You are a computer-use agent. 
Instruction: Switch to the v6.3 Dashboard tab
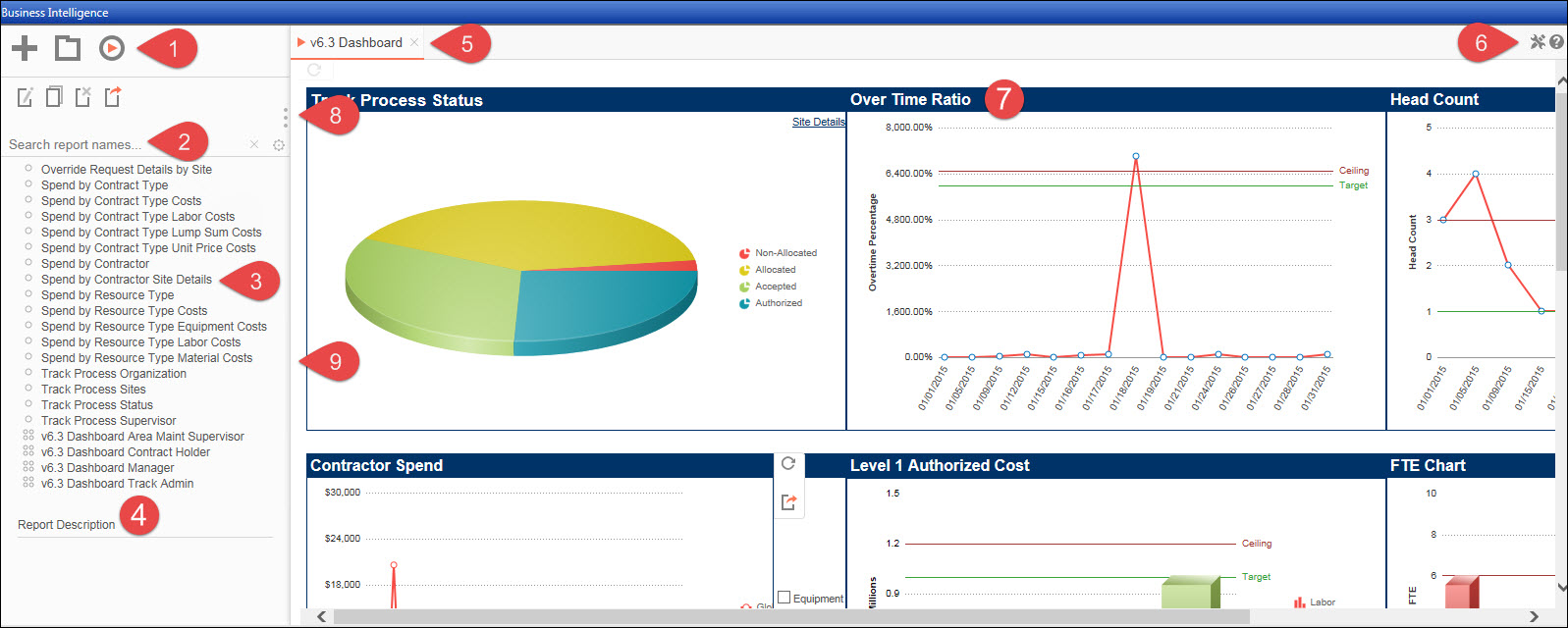tap(355, 42)
